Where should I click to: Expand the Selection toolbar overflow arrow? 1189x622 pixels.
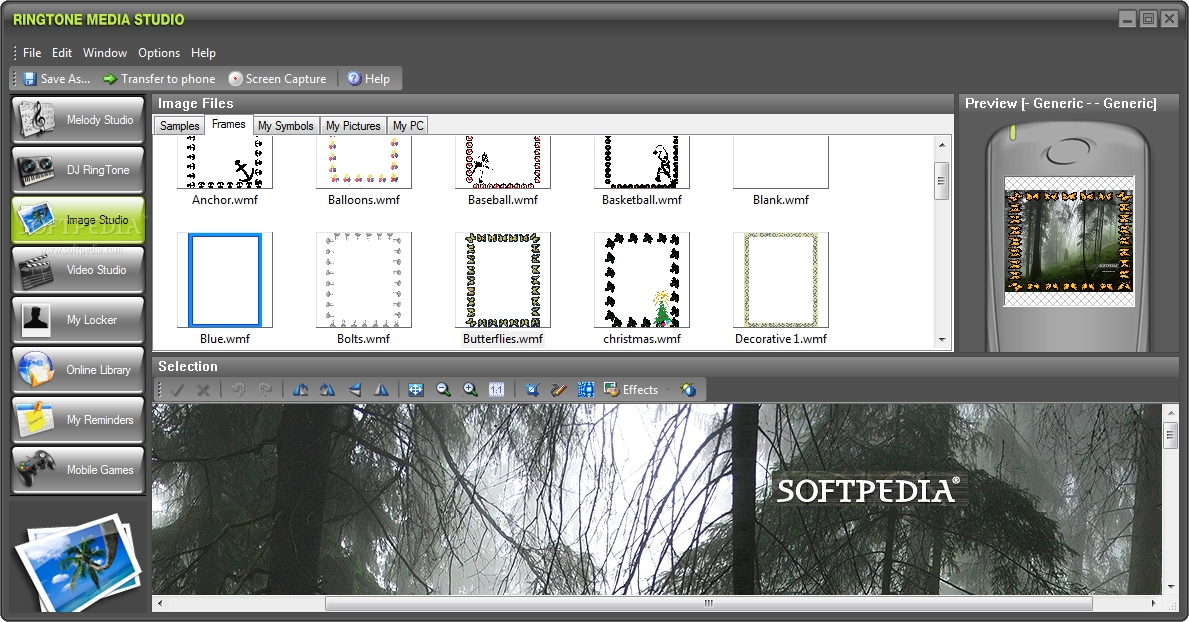click(667, 390)
